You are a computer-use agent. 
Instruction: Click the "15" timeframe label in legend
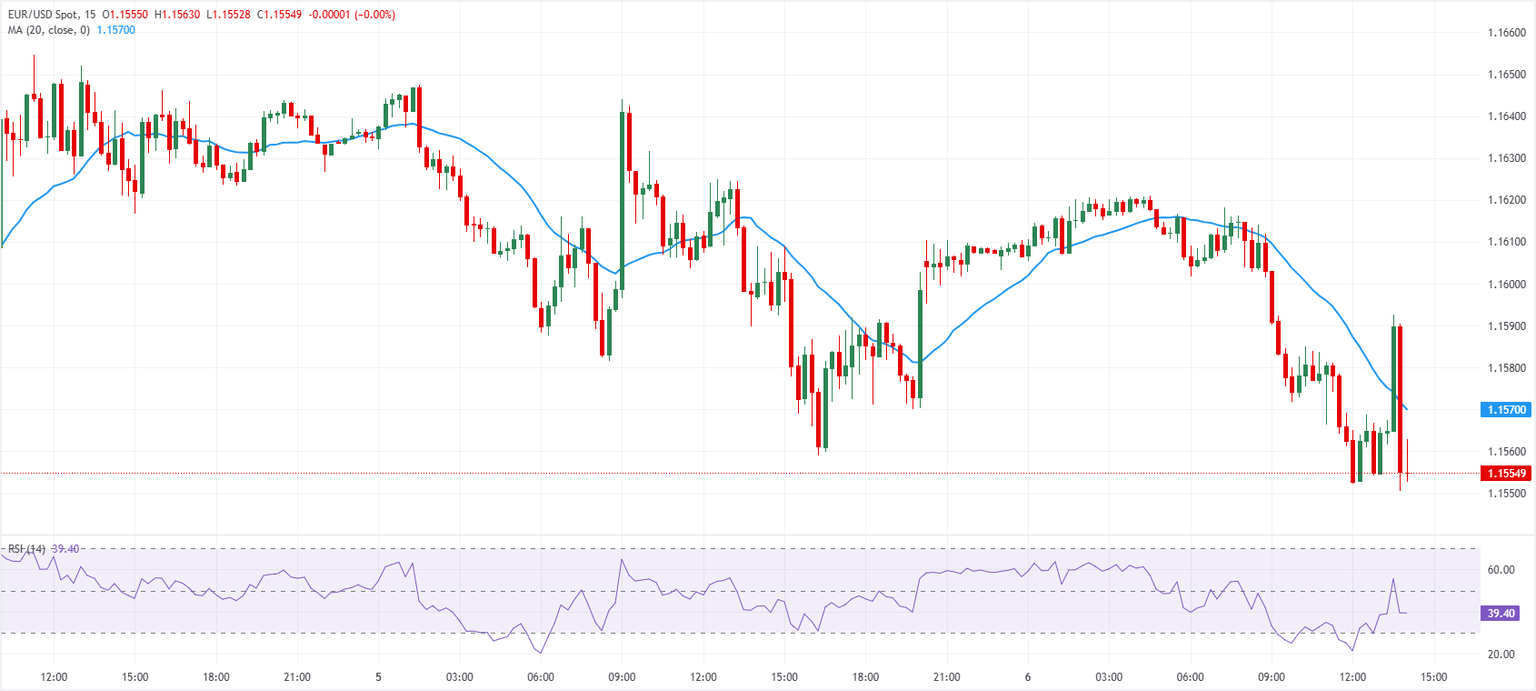pyautogui.click(x=90, y=14)
